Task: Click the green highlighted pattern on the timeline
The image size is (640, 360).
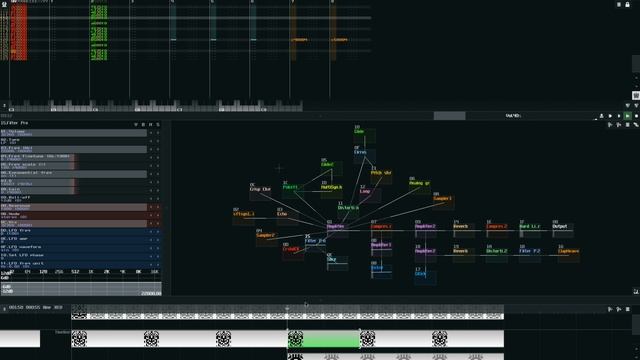Action: (323, 339)
